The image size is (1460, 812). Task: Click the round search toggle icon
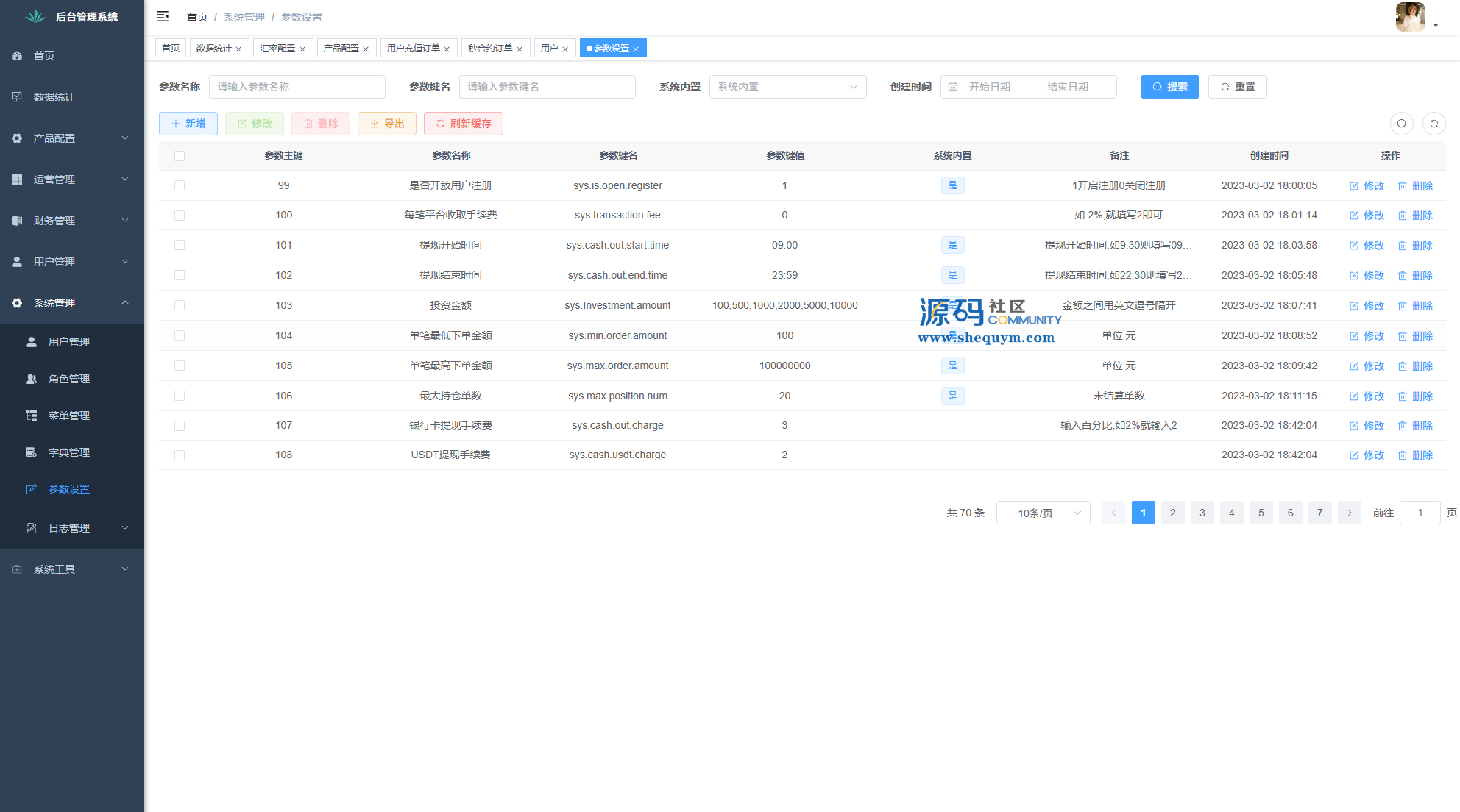tap(1401, 124)
